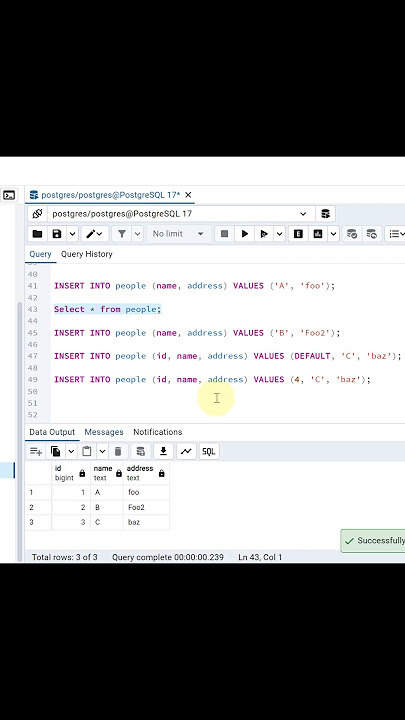The width and height of the screenshot is (405, 720).
Task: Click the filter funnel icon
Action: point(122,234)
